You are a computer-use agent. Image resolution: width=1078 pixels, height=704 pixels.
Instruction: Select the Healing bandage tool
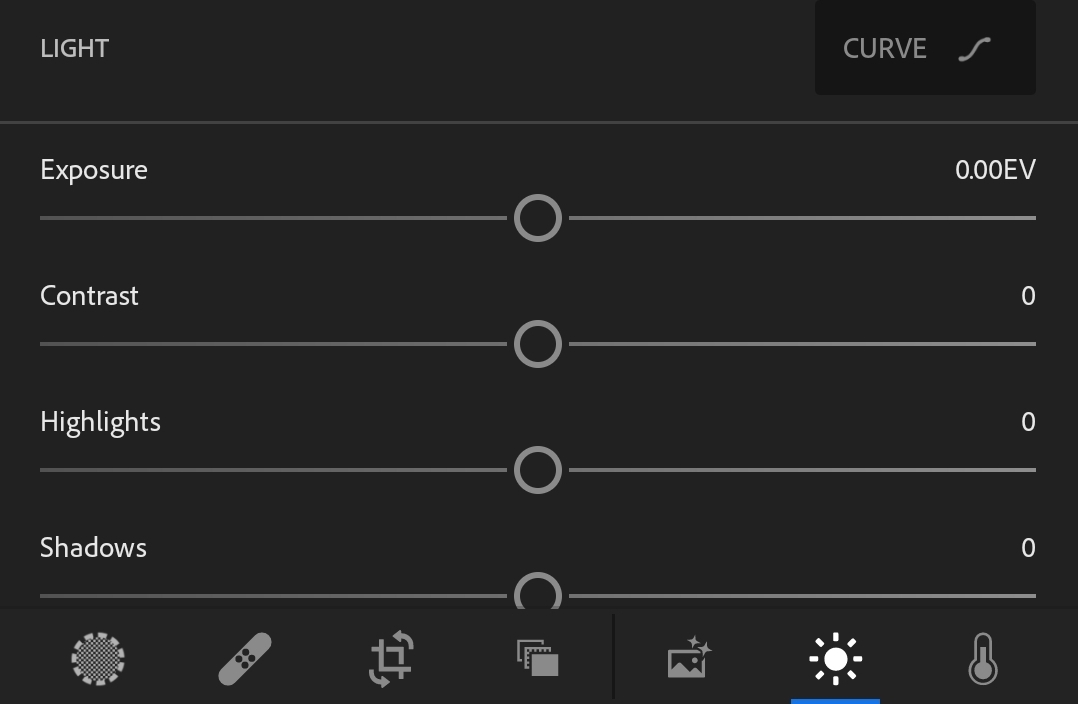point(244,659)
